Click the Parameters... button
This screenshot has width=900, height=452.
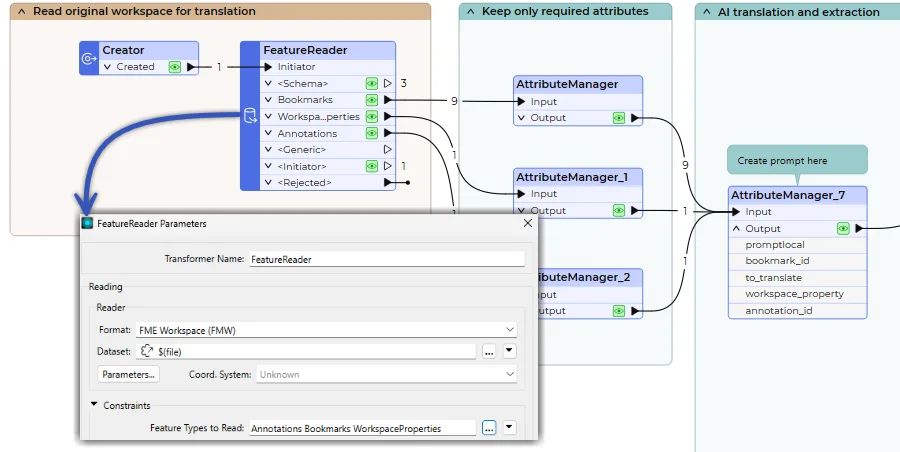coord(128,374)
